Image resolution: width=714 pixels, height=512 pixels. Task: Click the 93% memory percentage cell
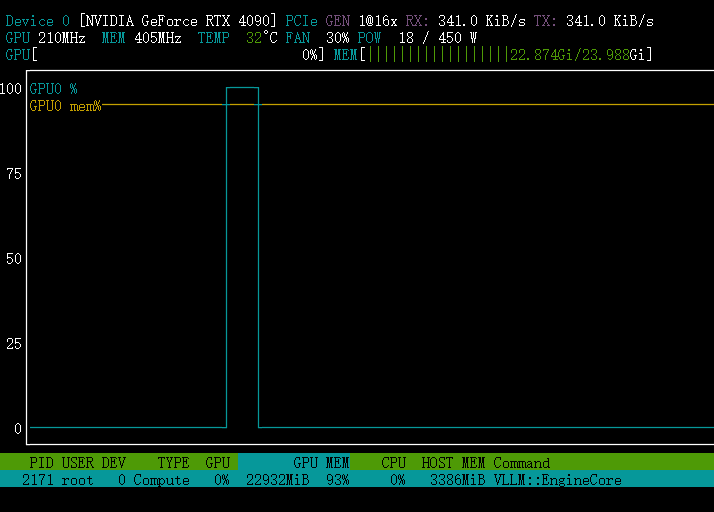[x=337, y=480]
